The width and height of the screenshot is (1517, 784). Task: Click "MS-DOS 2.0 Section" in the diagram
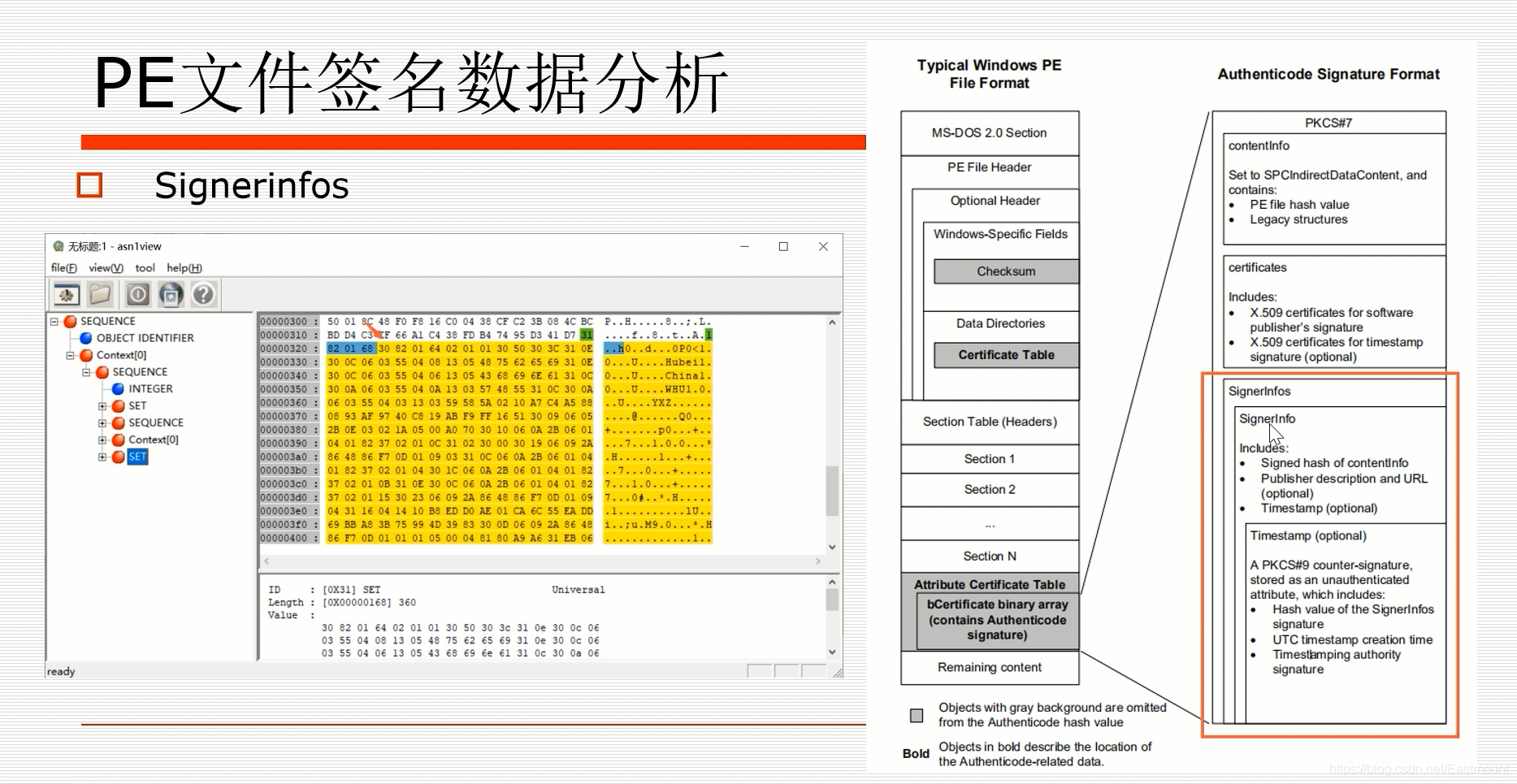[989, 132]
